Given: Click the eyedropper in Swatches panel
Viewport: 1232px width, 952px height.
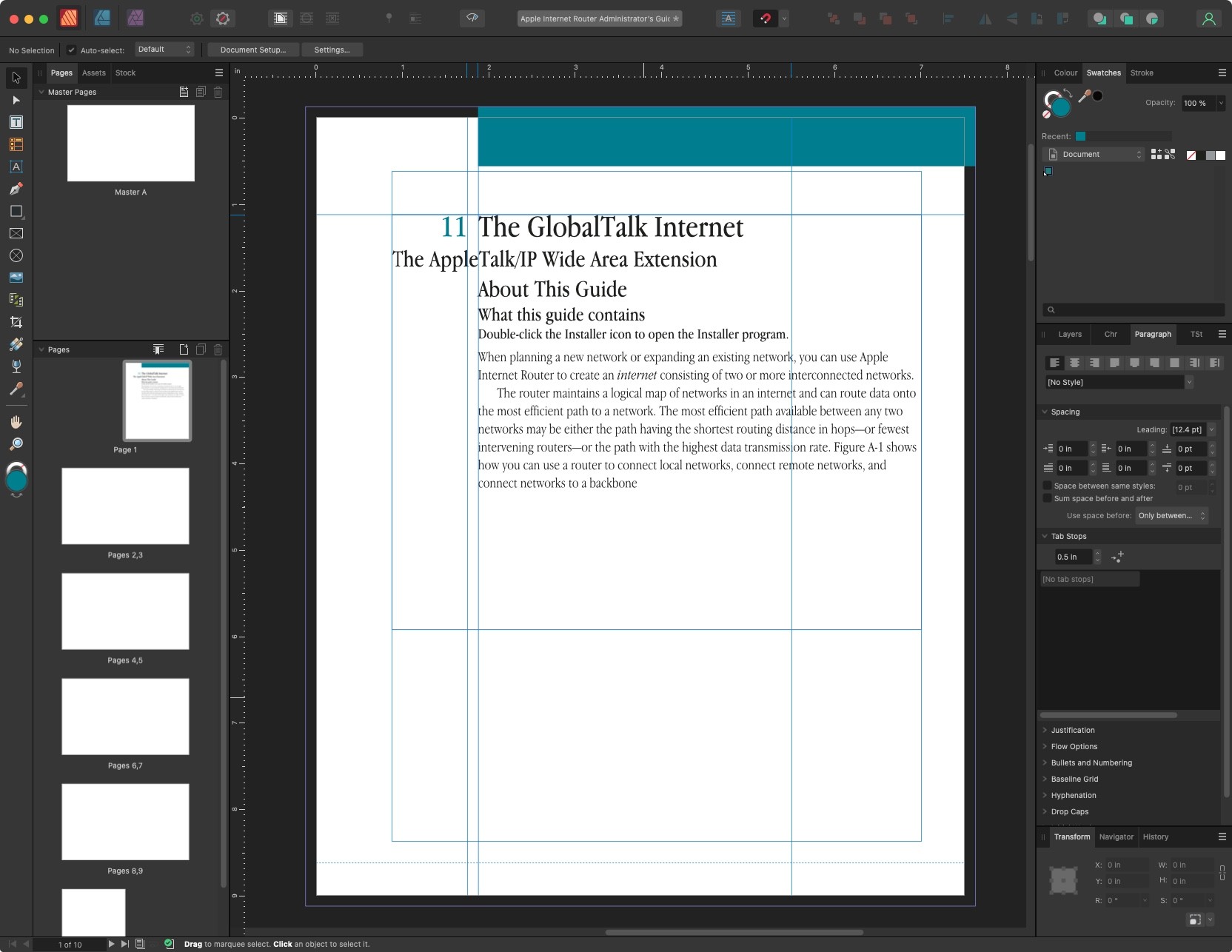Looking at the screenshot, I should coord(1085,96).
